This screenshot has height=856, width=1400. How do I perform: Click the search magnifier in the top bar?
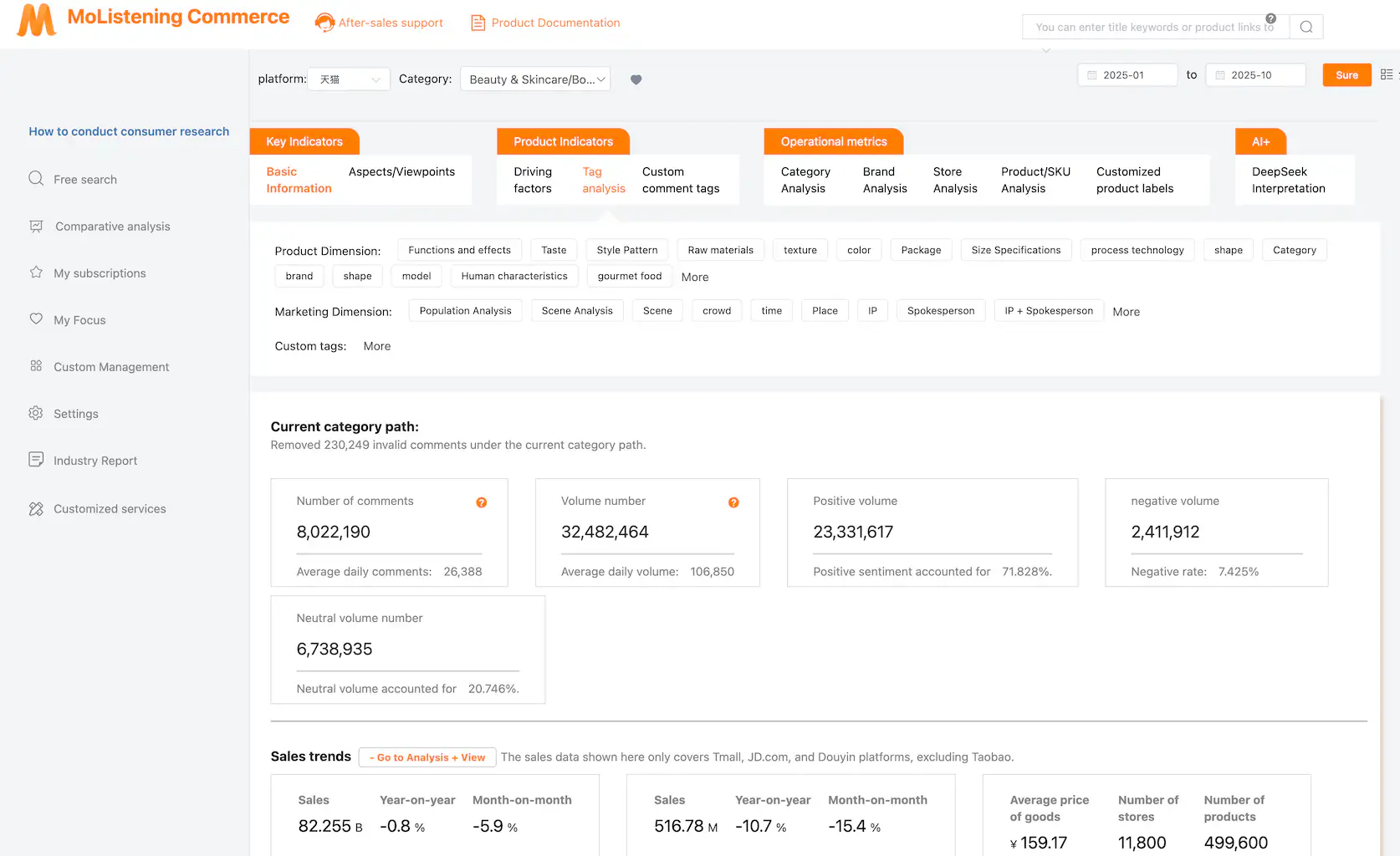click(1305, 26)
